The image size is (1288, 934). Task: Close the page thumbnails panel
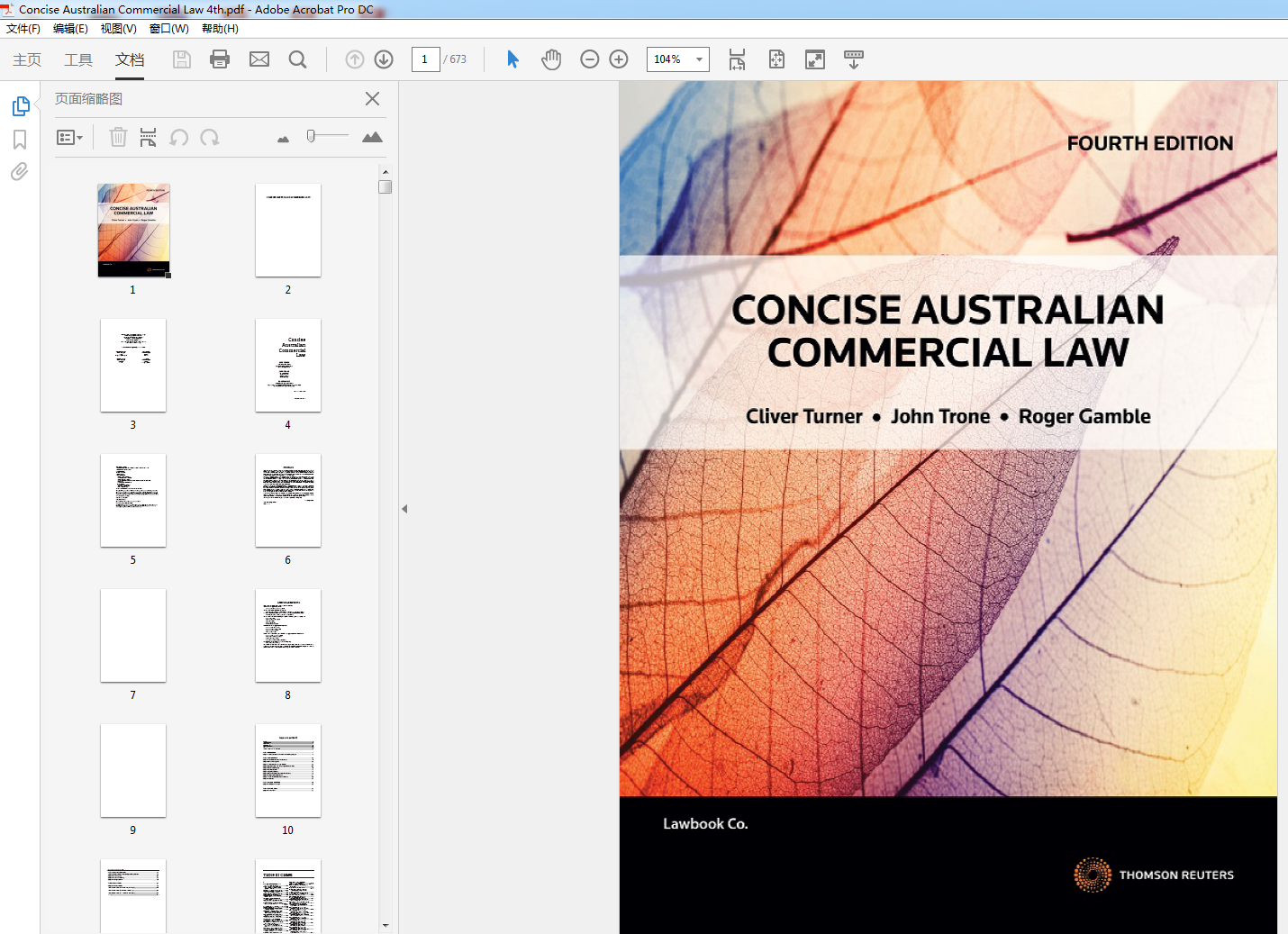(x=373, y=99)
